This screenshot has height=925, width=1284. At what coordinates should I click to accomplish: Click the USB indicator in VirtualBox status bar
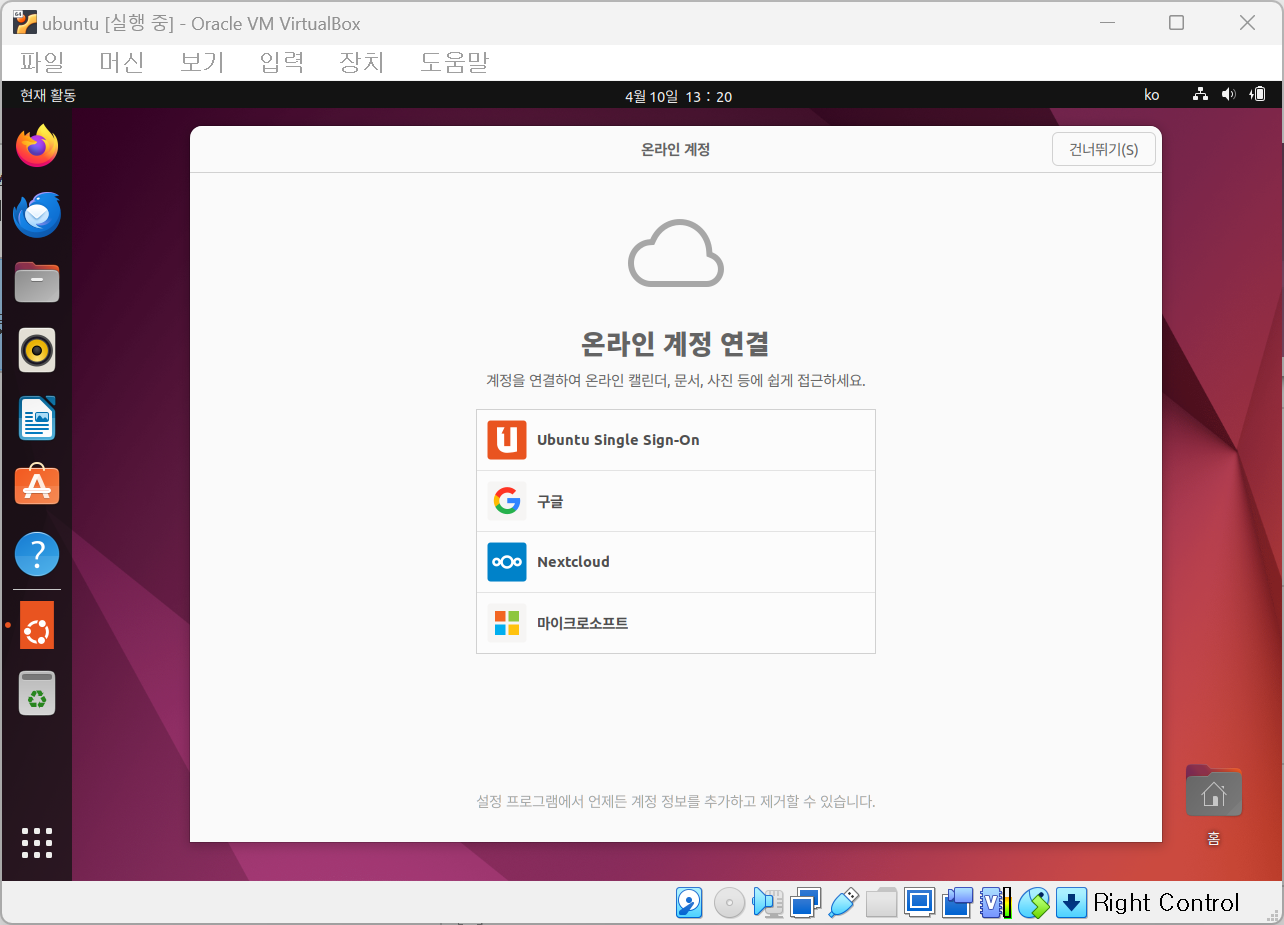[x=843, y=903]
